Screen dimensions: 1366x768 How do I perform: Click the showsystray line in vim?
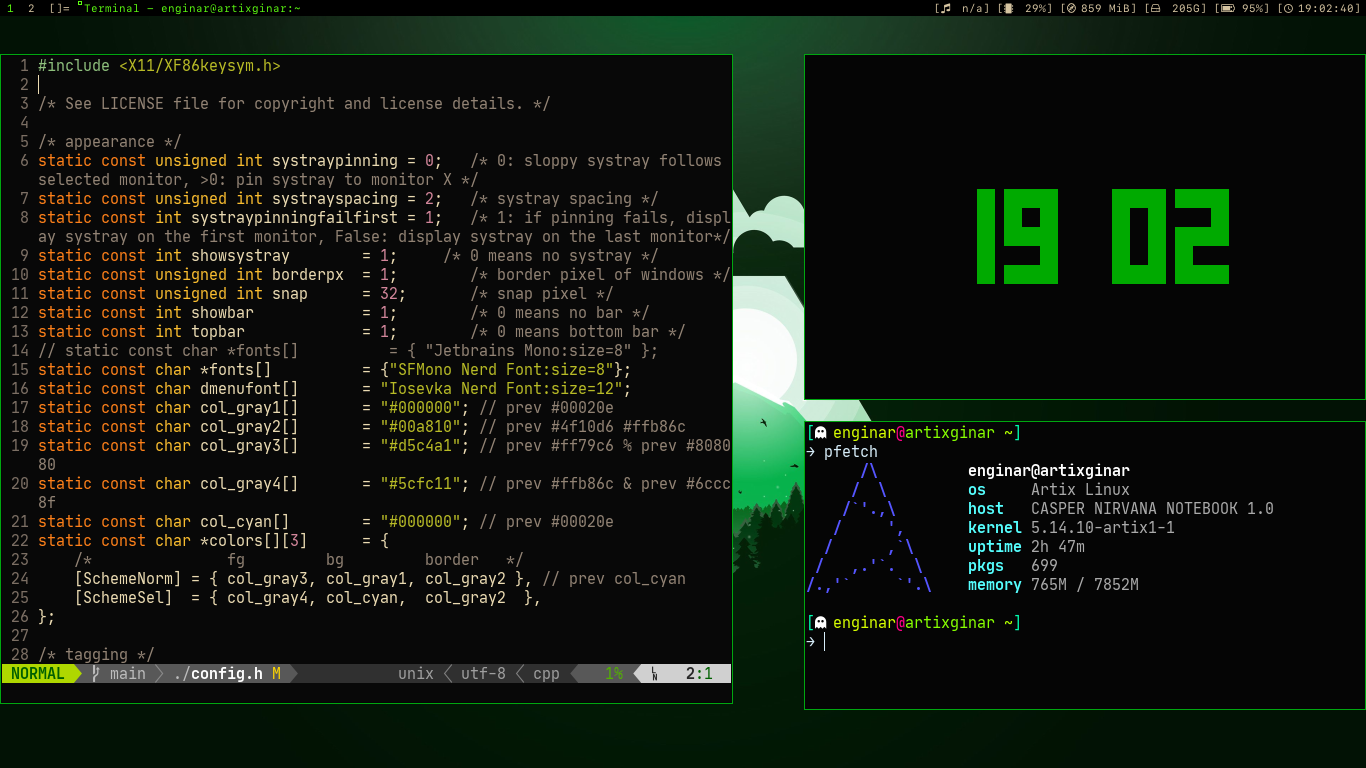point(348,256)
